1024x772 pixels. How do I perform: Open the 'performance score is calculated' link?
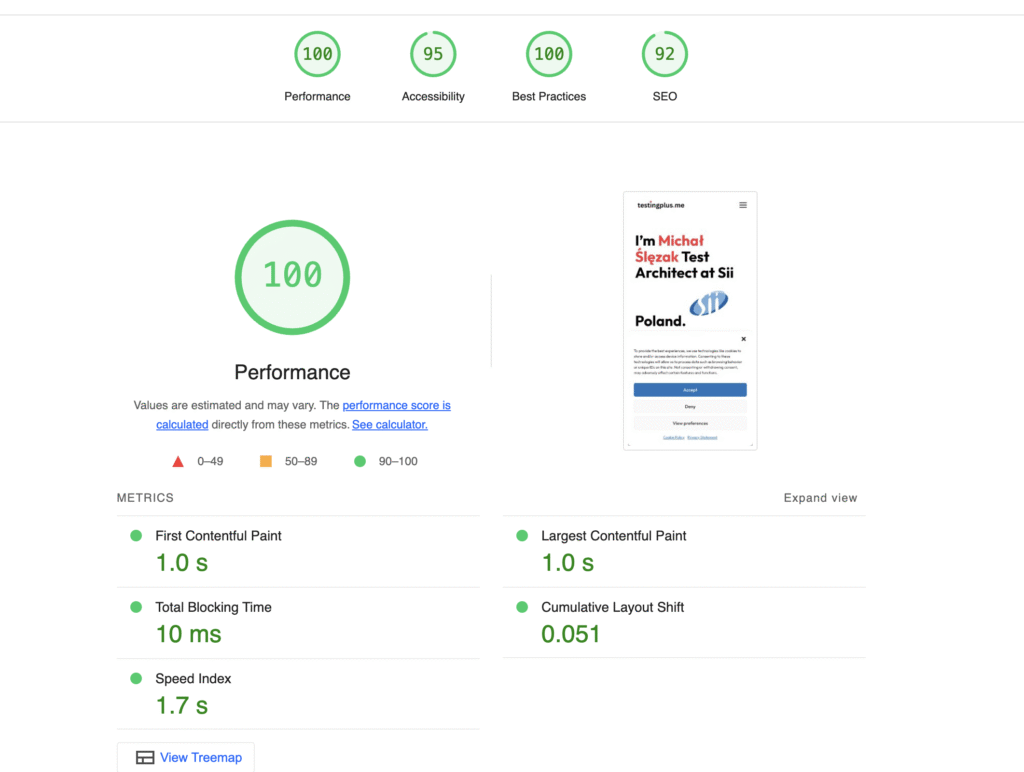396,406
